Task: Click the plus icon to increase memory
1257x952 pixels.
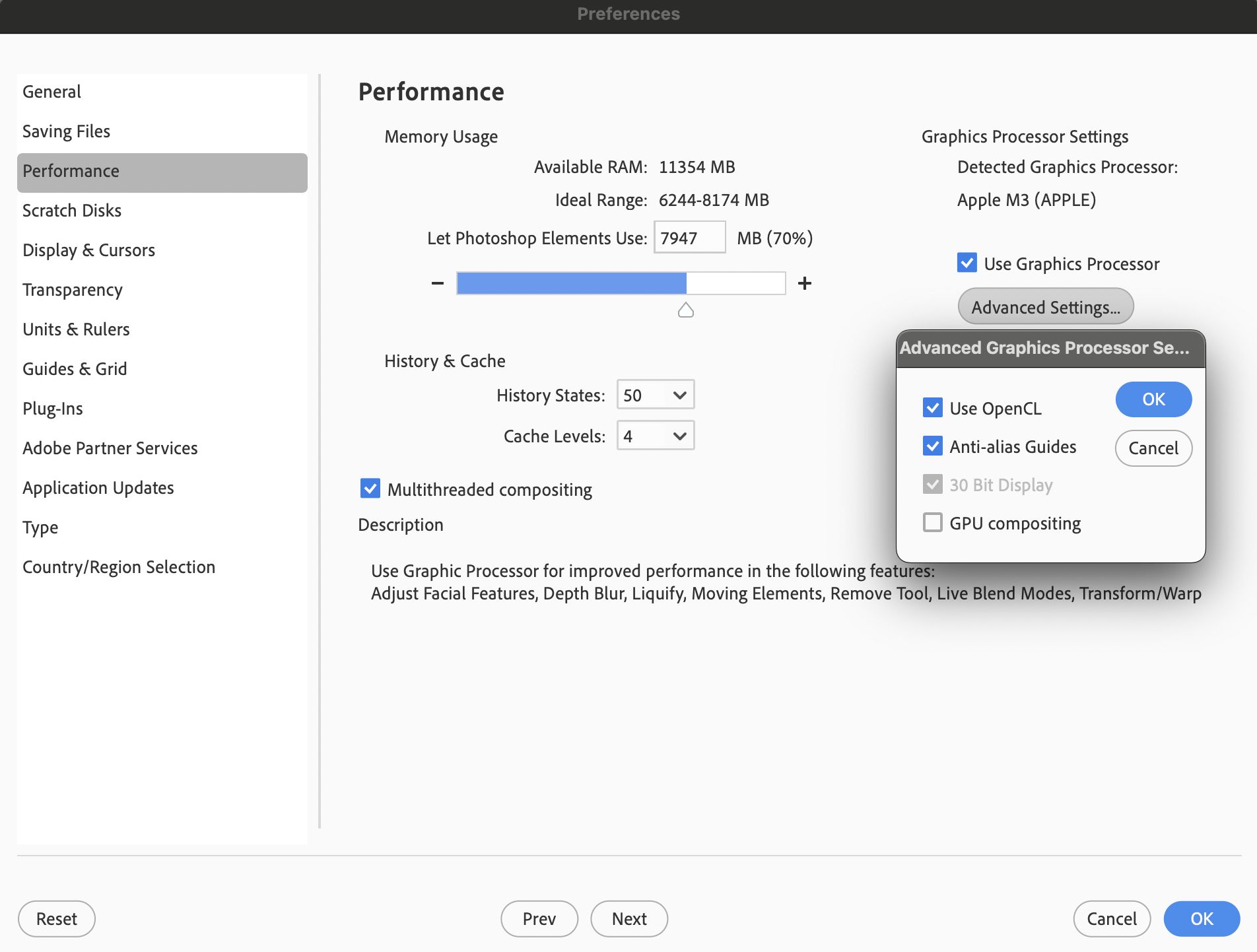Action: pyautogui.click(x=804, y=283)
